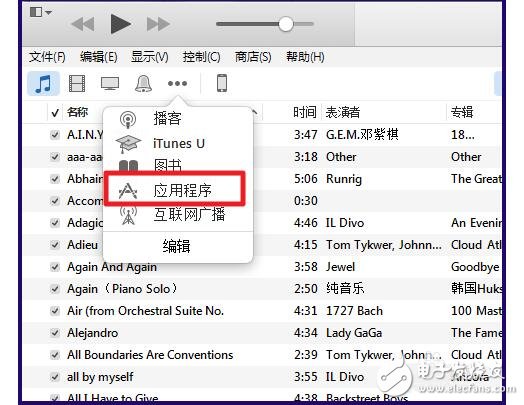The width and height of the screenshot is (524, 405).
Task: Click artist 纯音乐
Action: pos(345,289)
